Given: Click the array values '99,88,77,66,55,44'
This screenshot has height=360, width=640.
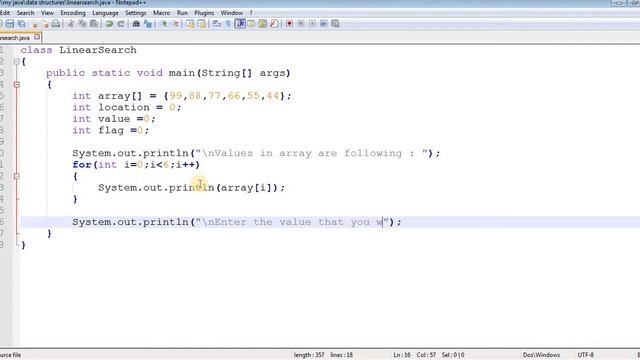Looking at the screenshot, I should click(x=224, y=96).
